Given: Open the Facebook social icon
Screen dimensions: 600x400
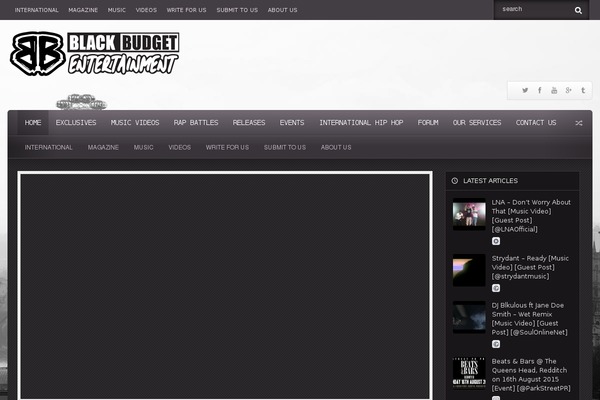Looking at the screenshot, I should tap(540, 90).
